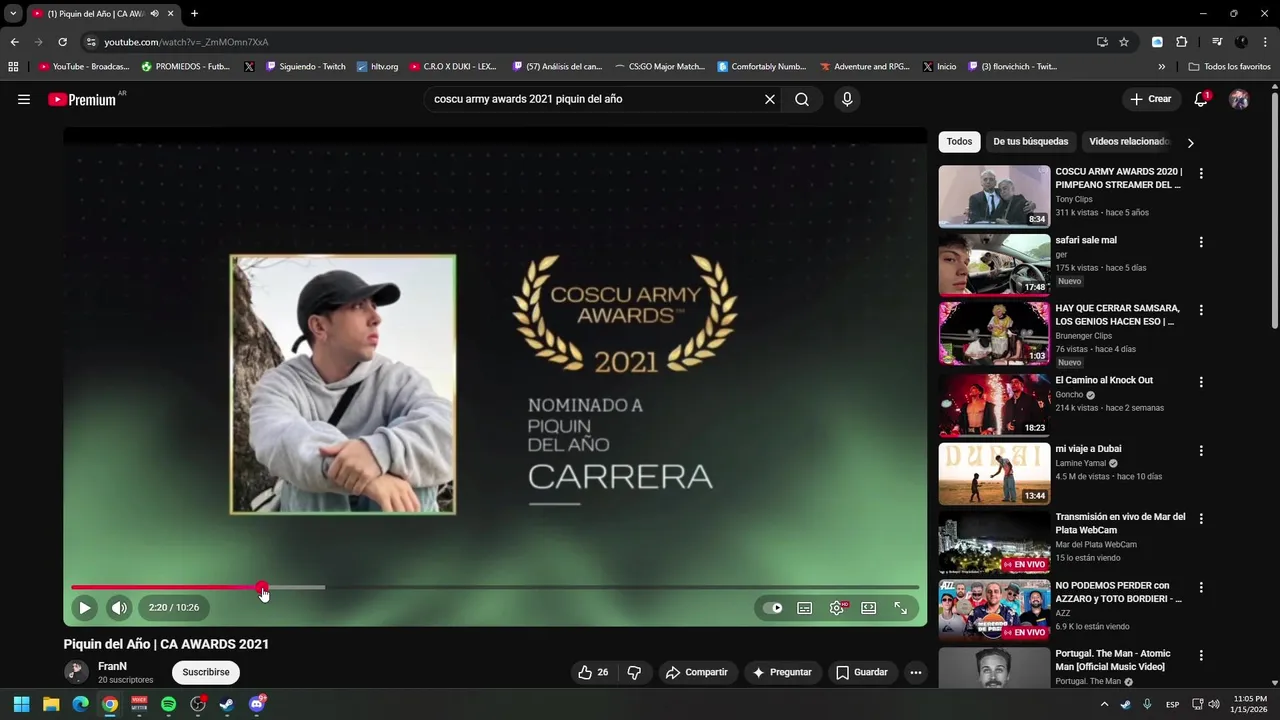Toggle autoplay switch in player
Viewport: 1280px width, 720px height.
(772, 607)
